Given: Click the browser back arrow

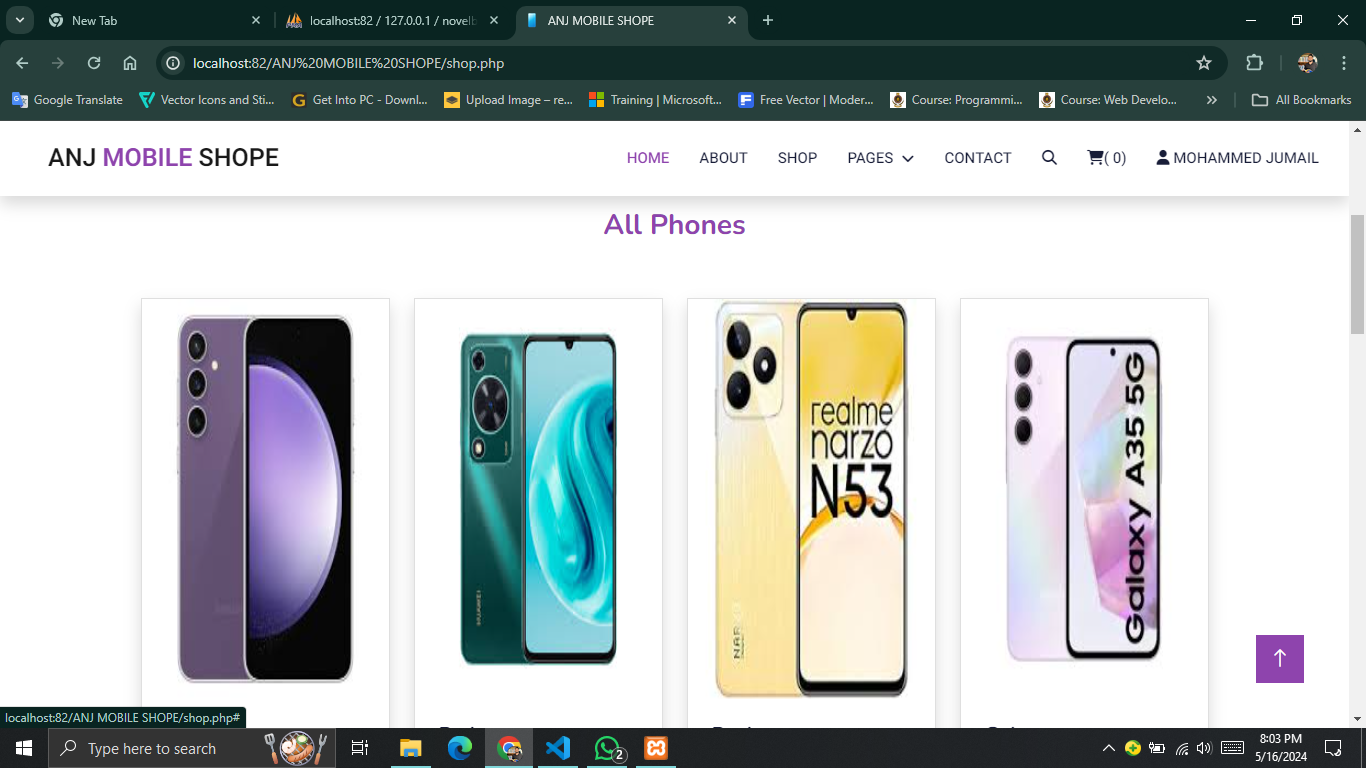Looking at the screenshot, I should coord(22,63).
